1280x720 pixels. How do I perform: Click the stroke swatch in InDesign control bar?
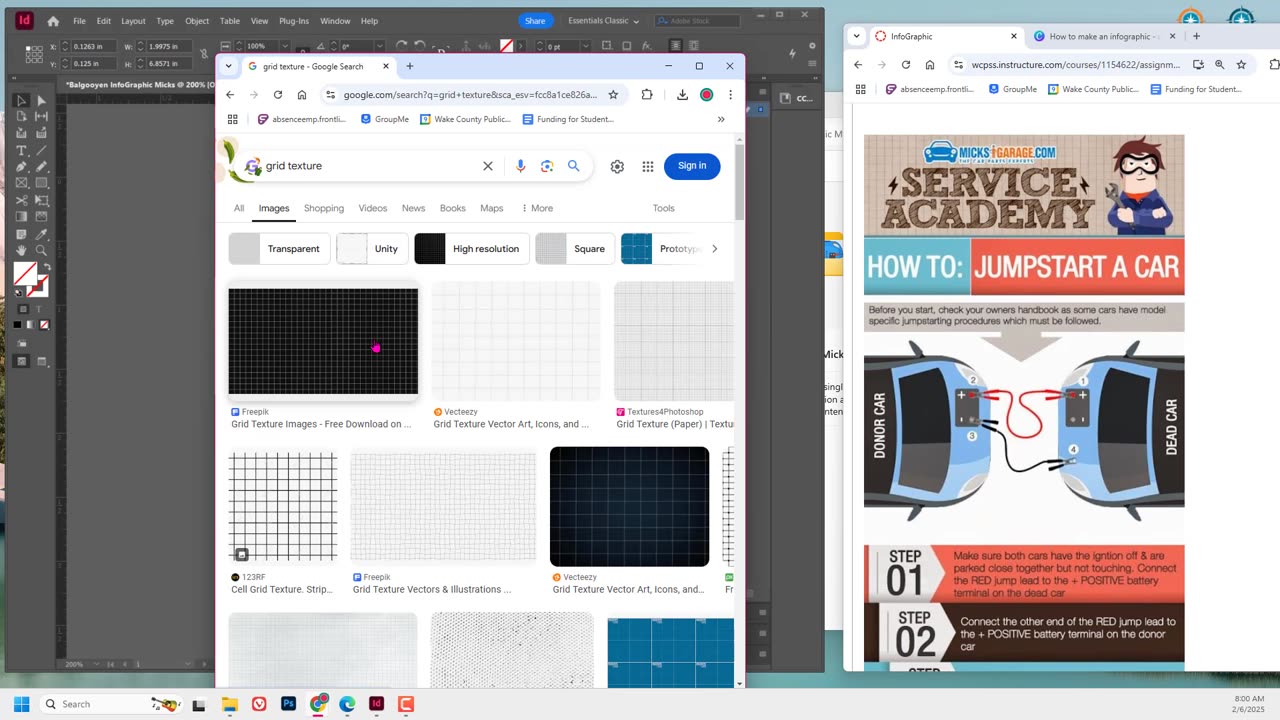point(507,46)
